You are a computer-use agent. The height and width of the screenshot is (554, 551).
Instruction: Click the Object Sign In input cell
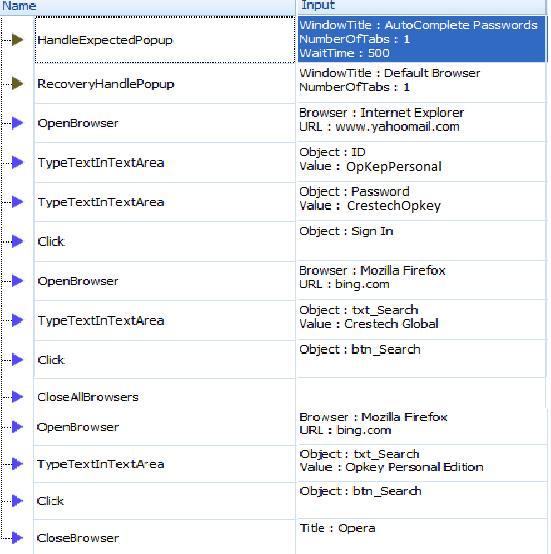click(422, 241)
